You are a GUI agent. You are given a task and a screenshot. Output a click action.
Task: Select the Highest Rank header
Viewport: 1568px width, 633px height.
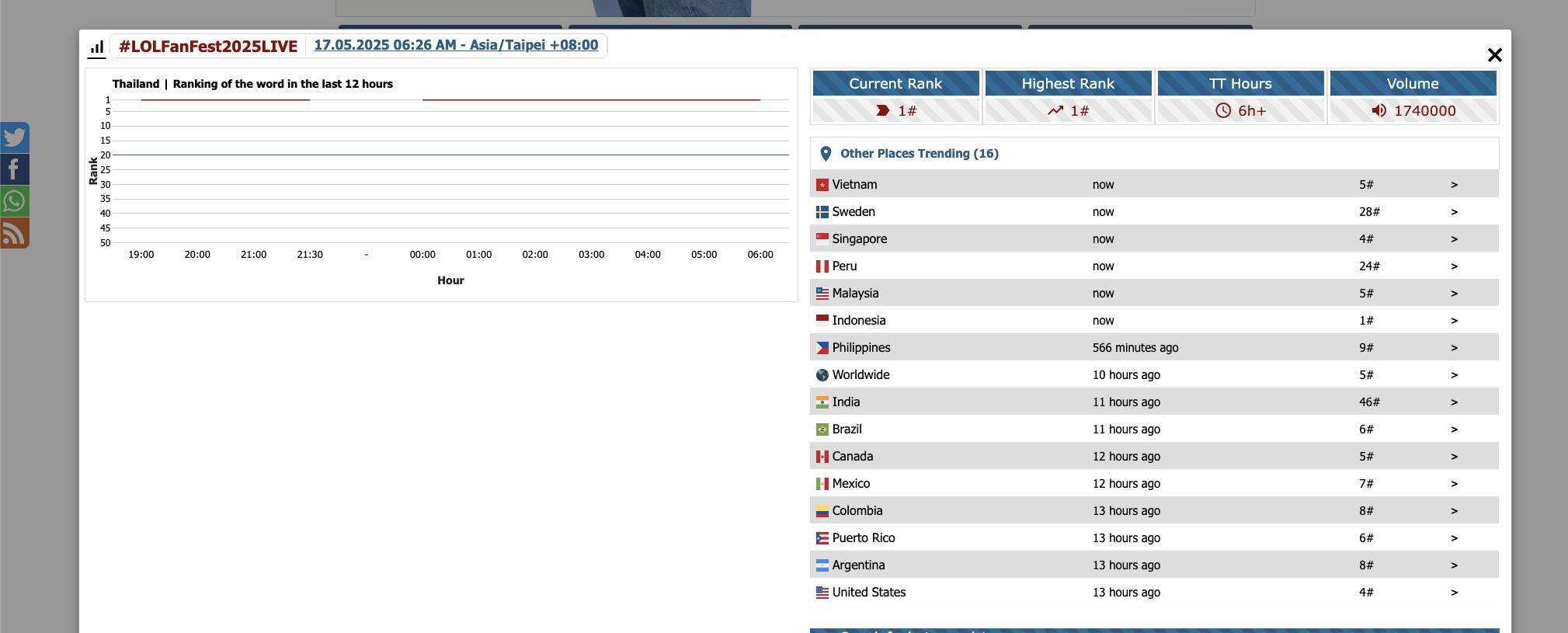click(1068, 83)
